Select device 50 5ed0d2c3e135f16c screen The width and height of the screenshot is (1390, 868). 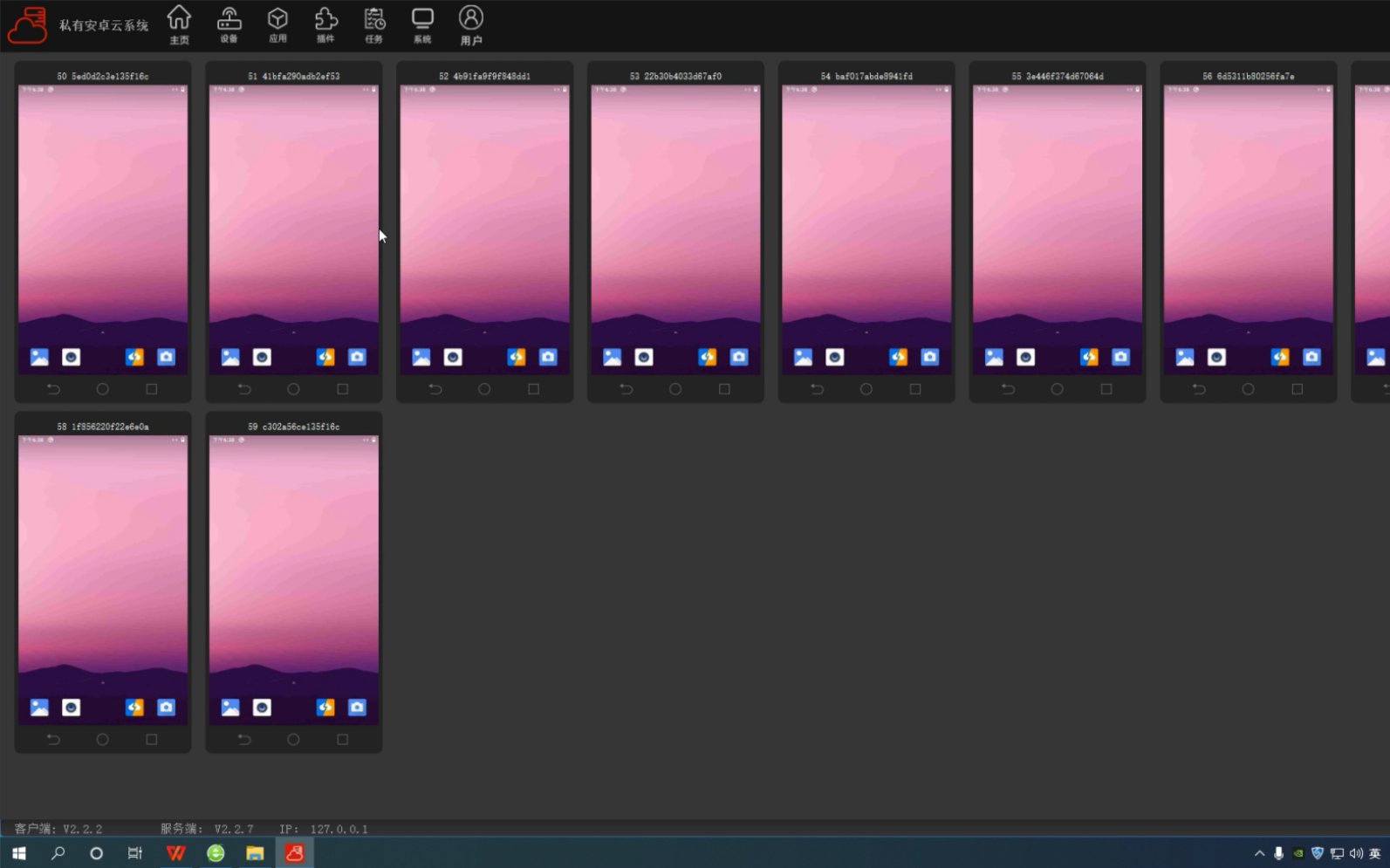tap(103, 230)
